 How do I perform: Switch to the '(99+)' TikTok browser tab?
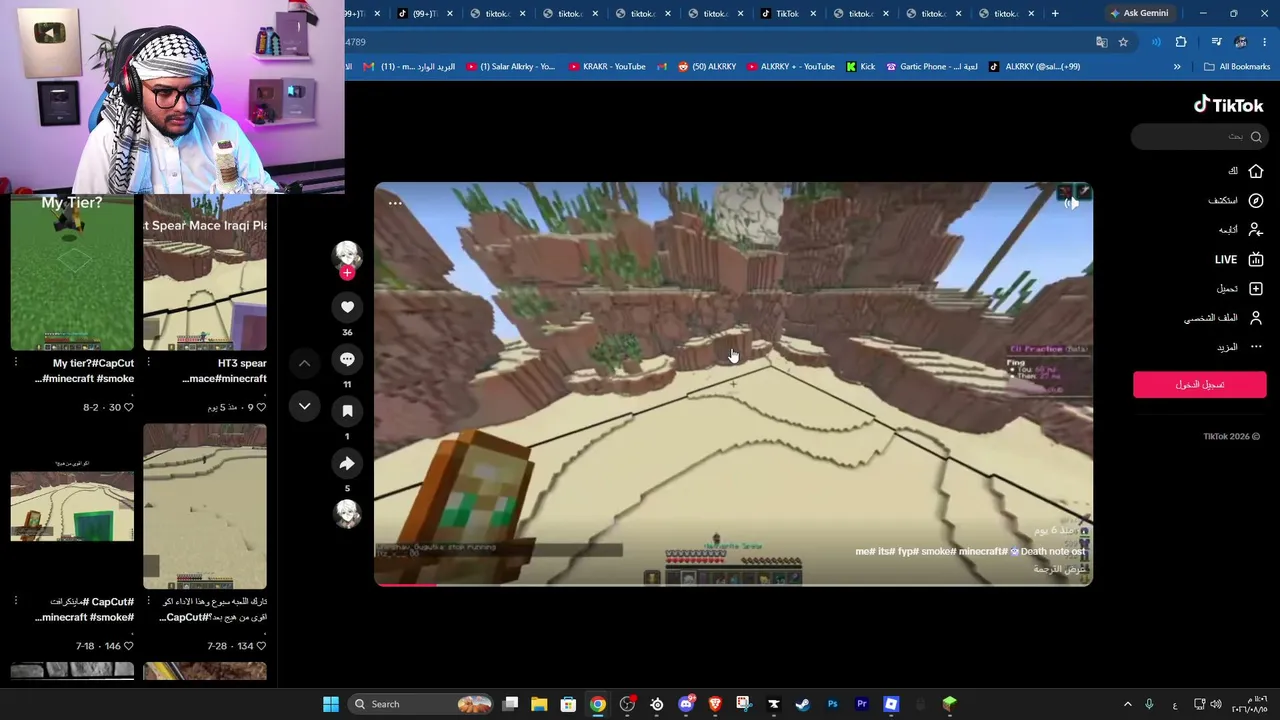(423, 13)
